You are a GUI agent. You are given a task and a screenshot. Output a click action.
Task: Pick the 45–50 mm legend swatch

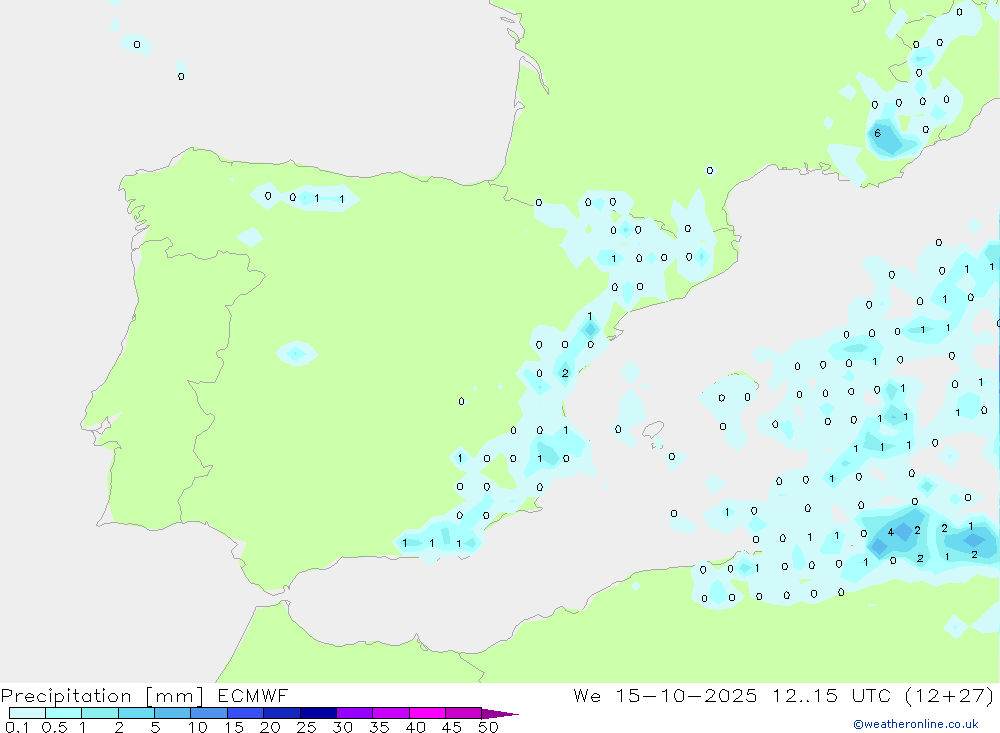coord(463,713)
